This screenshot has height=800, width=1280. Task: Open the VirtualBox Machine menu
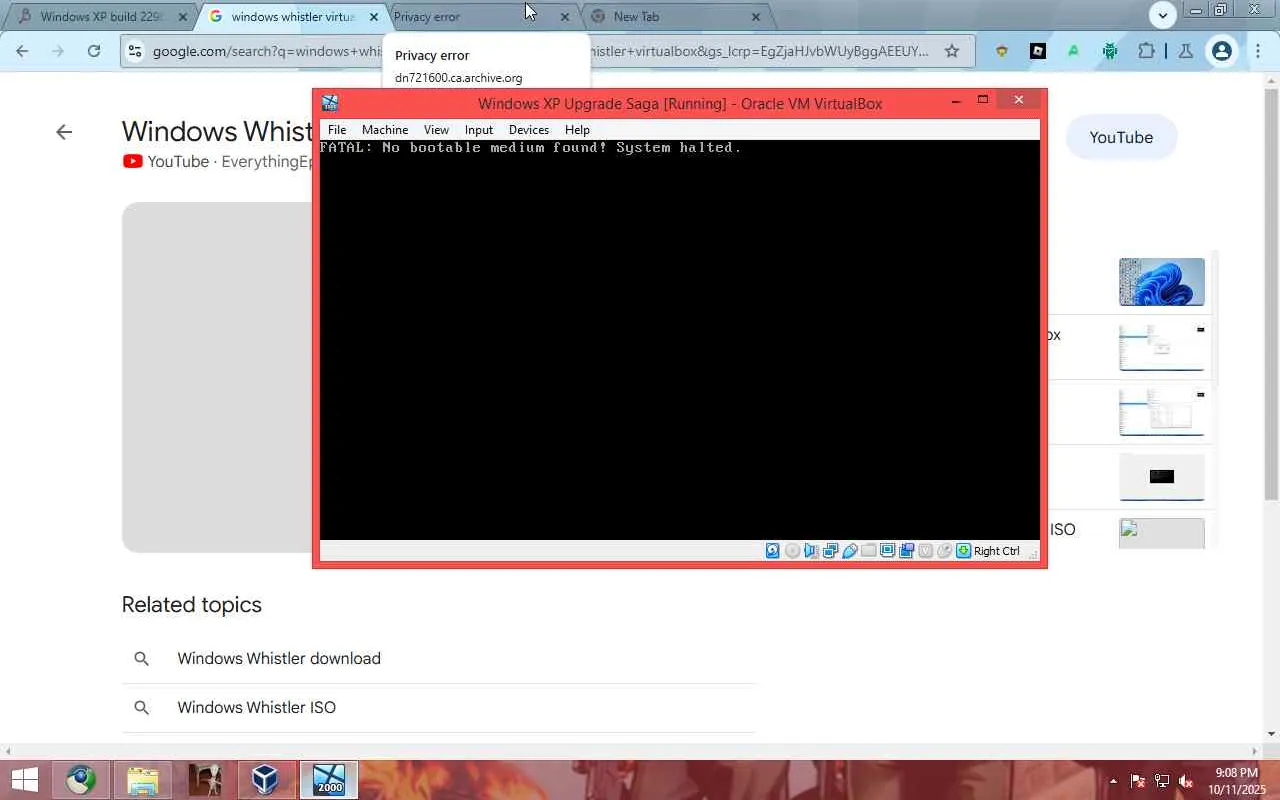385,130
